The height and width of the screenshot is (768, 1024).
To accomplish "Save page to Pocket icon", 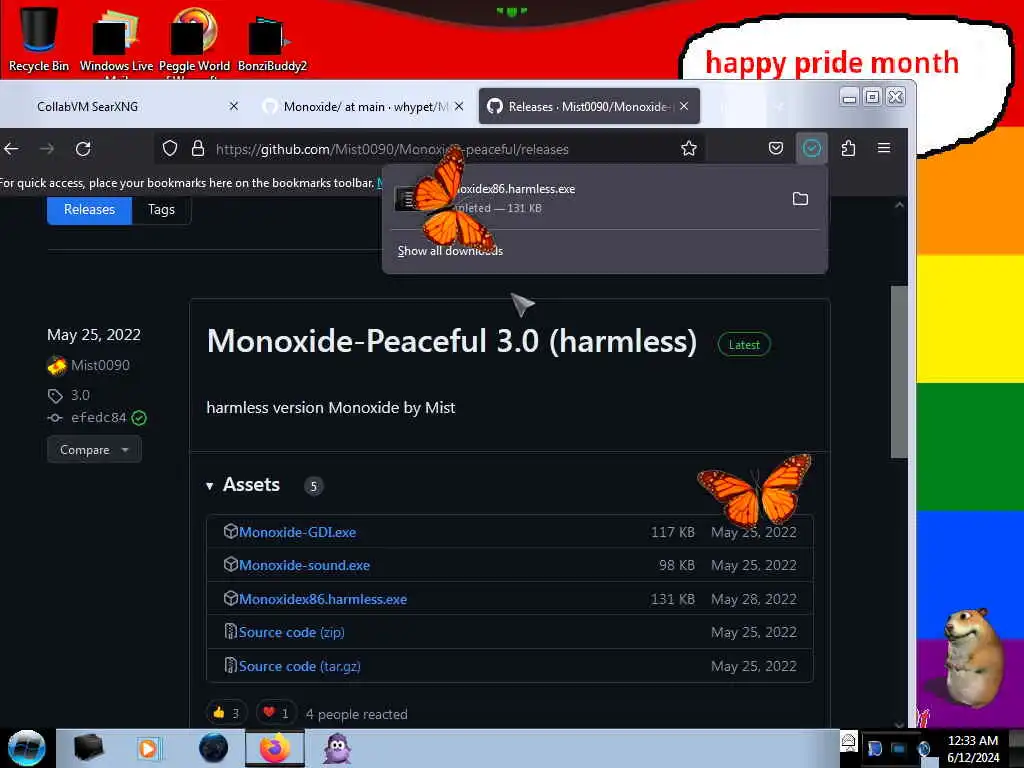I will click(775, 148).
